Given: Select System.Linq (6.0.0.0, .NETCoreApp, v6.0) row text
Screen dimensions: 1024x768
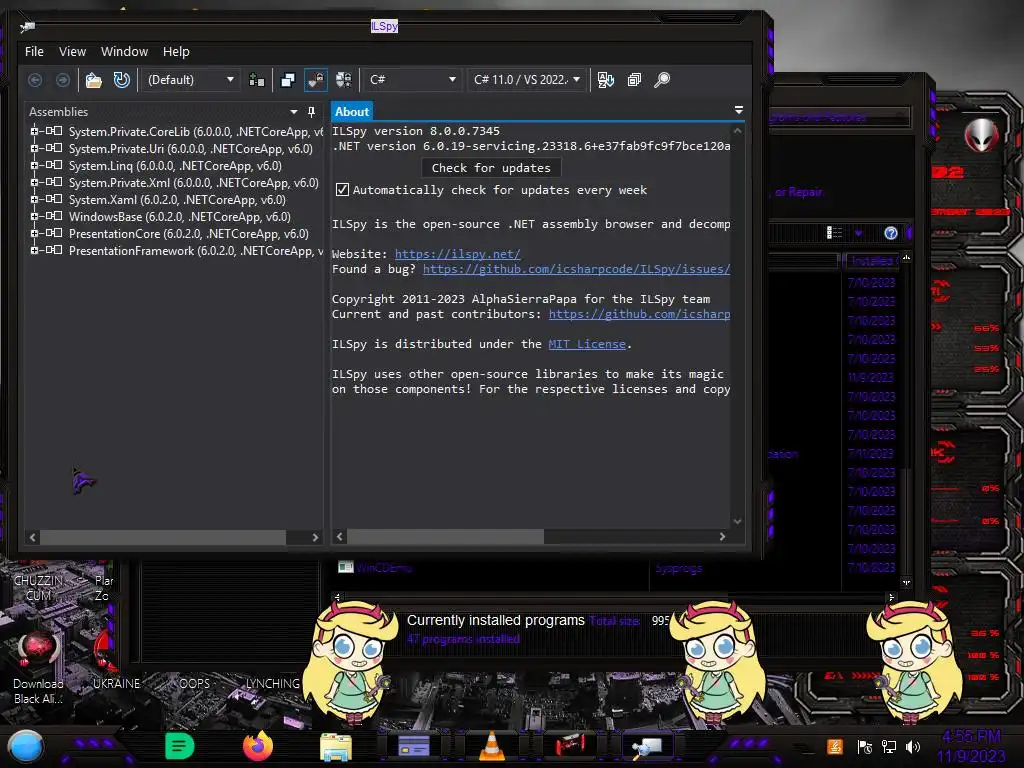Looking at the screenshot, I should click(x=175, y=166).
